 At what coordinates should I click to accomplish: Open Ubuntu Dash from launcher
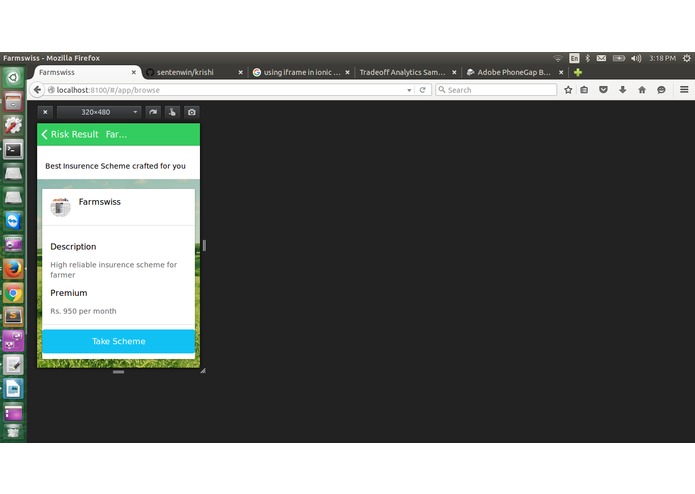pos(13,78)
